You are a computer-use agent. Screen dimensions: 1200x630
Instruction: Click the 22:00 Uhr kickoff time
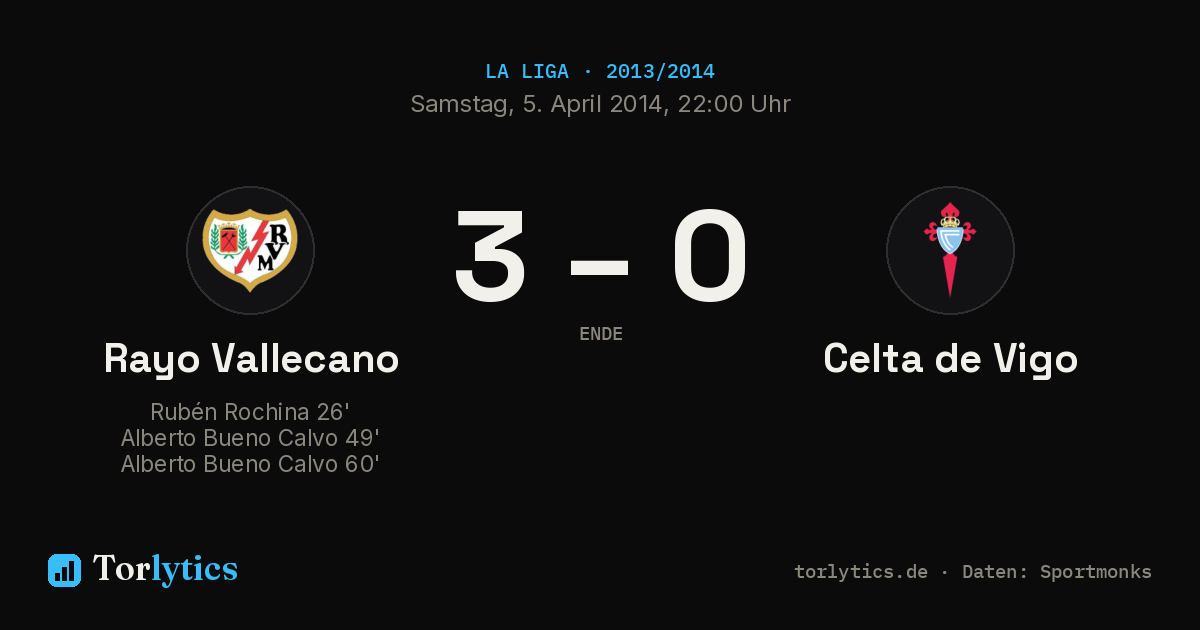[x=734, y=104]
